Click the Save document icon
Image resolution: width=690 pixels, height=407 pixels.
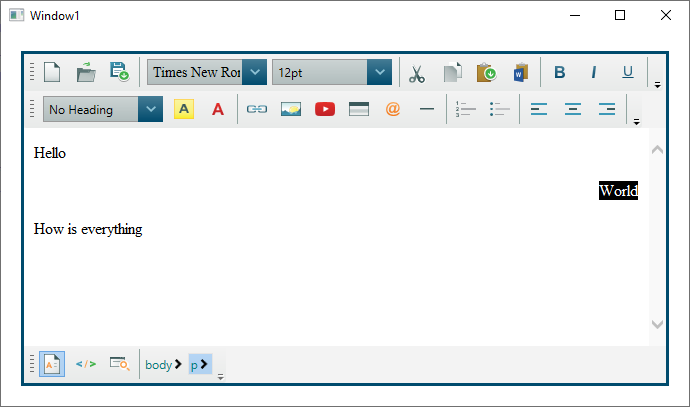tap(119, 72)
